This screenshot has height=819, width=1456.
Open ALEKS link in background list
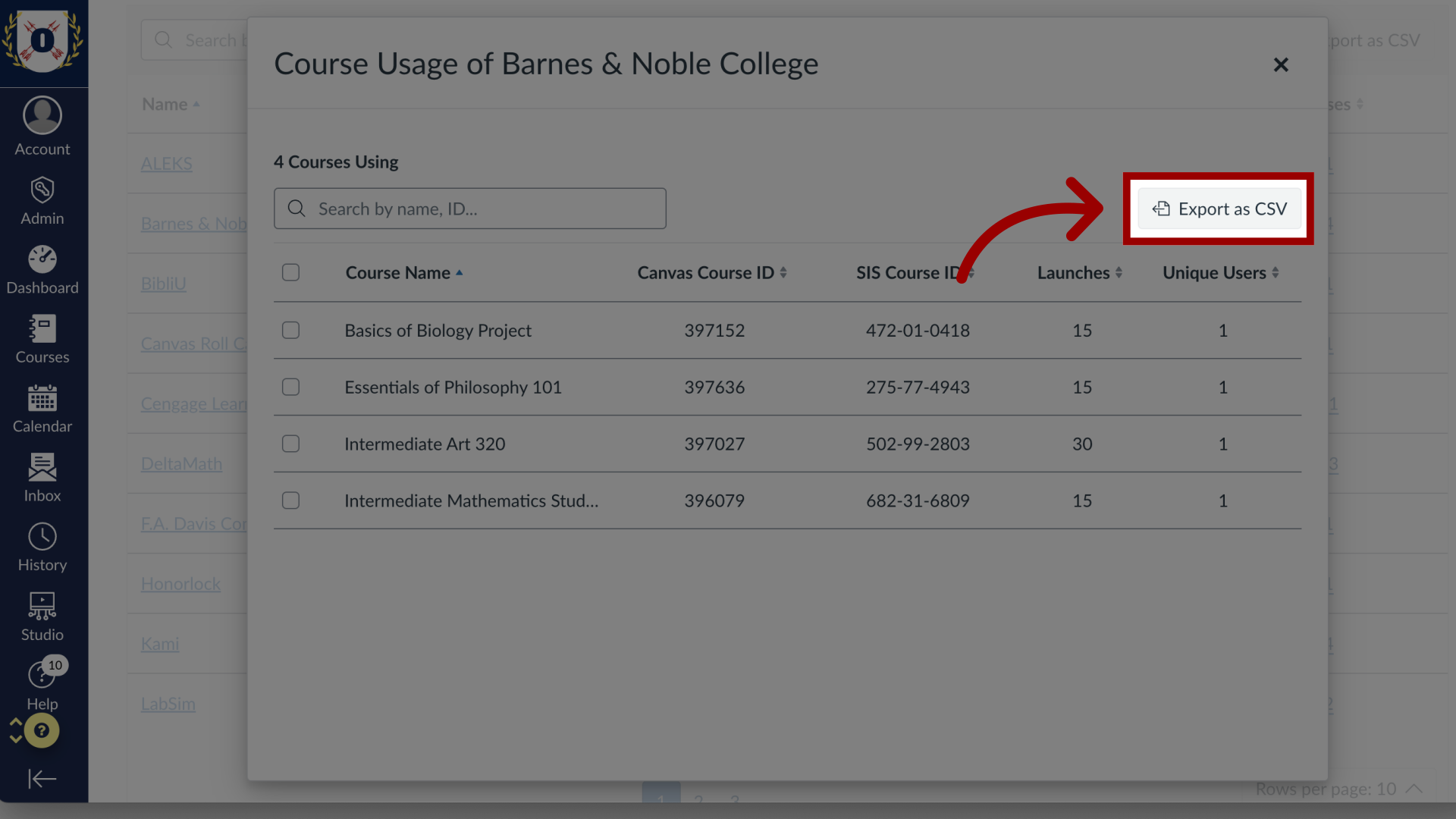(x=166, y=163)
